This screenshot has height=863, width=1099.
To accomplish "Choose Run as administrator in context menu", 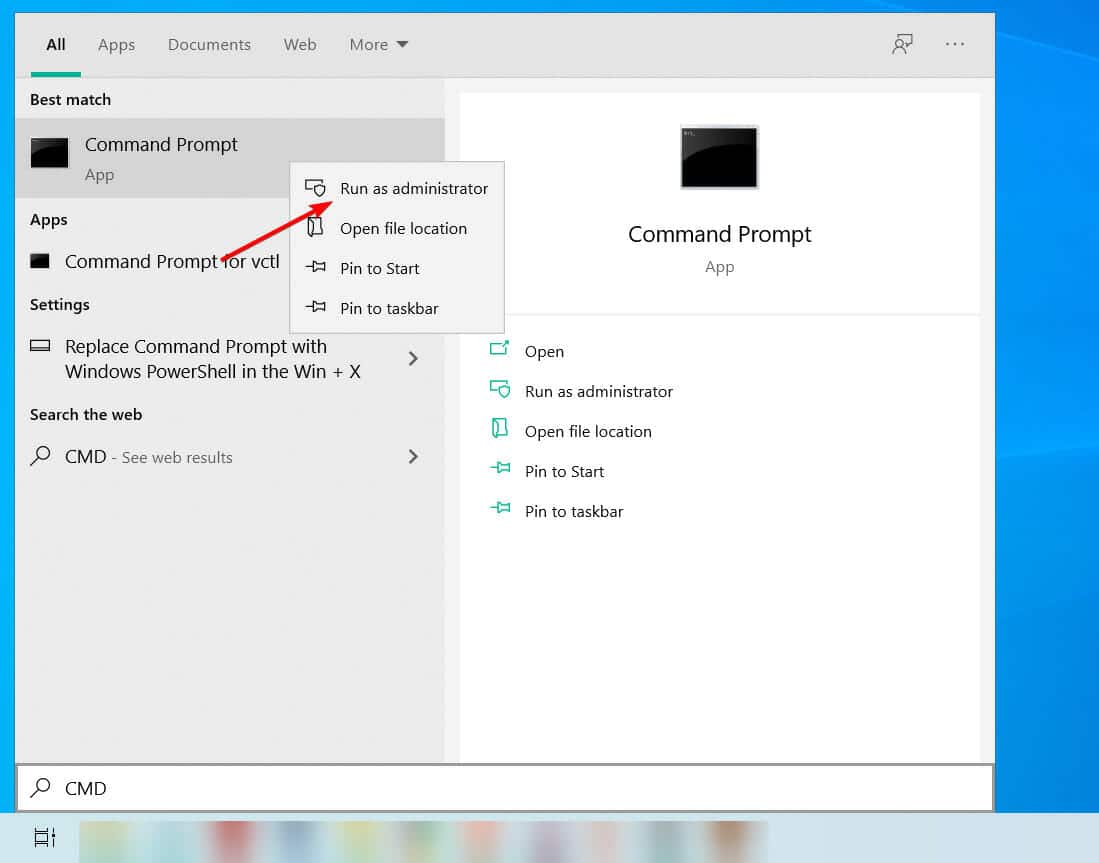I will coord(397,189).
